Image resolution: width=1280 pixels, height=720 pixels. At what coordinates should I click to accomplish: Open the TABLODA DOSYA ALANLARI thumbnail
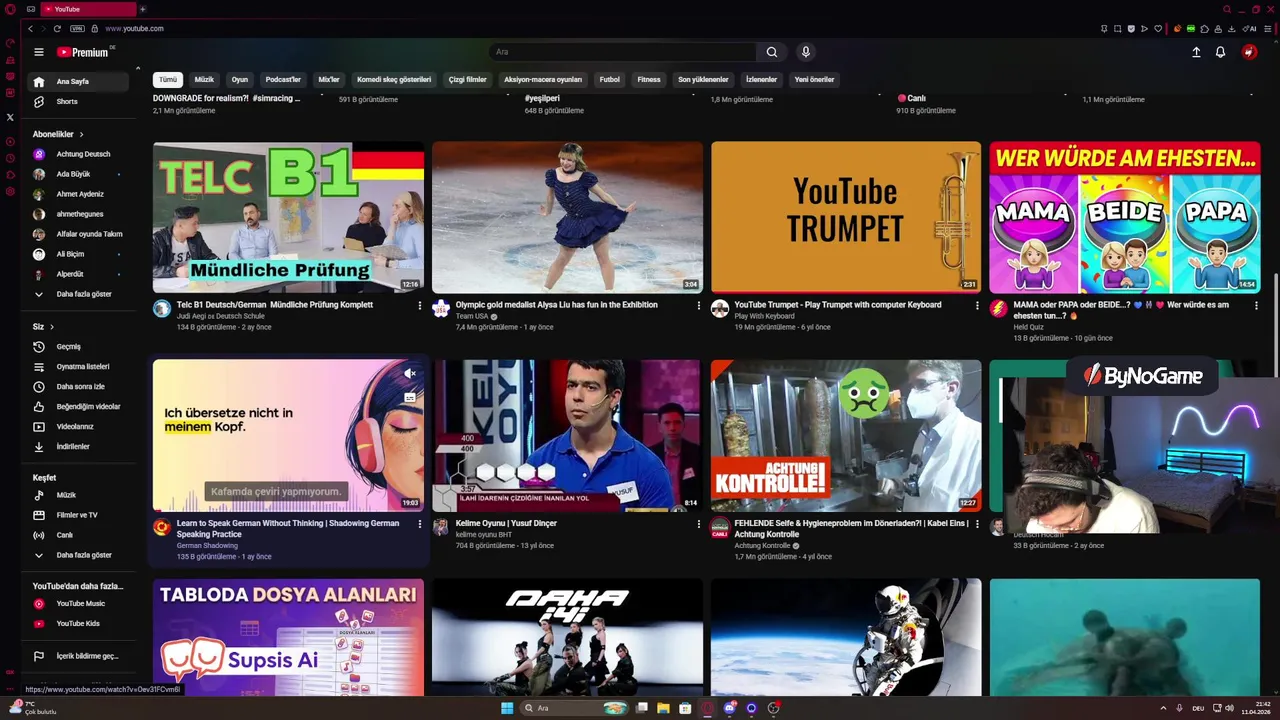288,636
